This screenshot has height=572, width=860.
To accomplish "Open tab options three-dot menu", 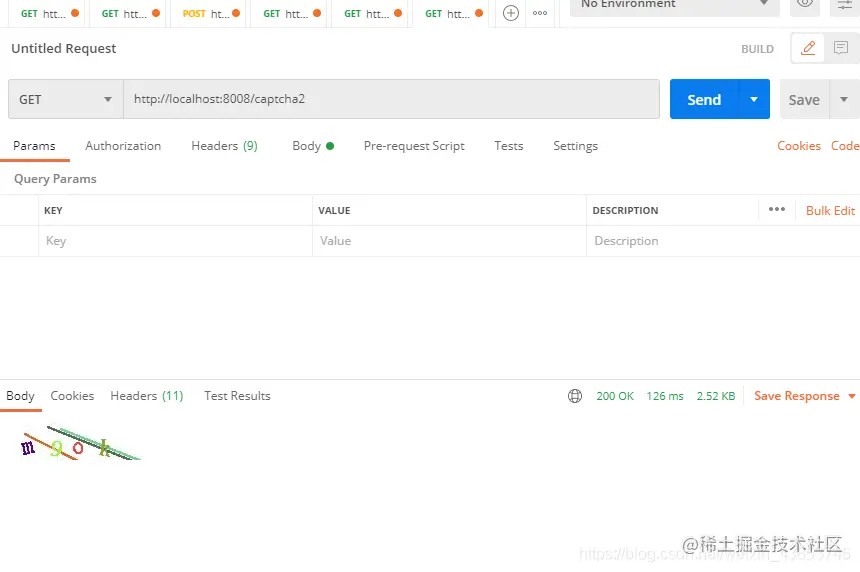I will [540, 13].
